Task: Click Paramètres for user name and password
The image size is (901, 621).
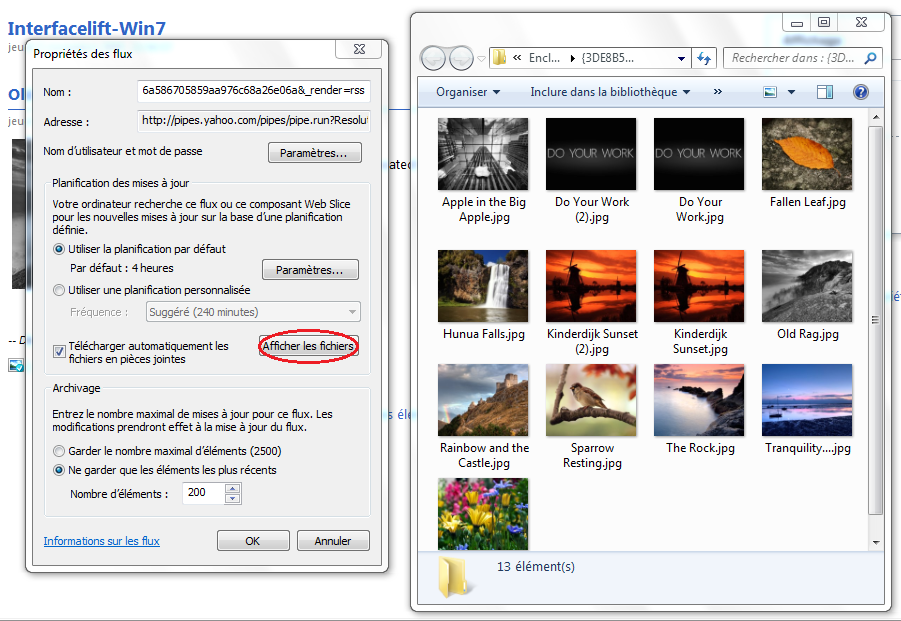Action: pos(314,153)
